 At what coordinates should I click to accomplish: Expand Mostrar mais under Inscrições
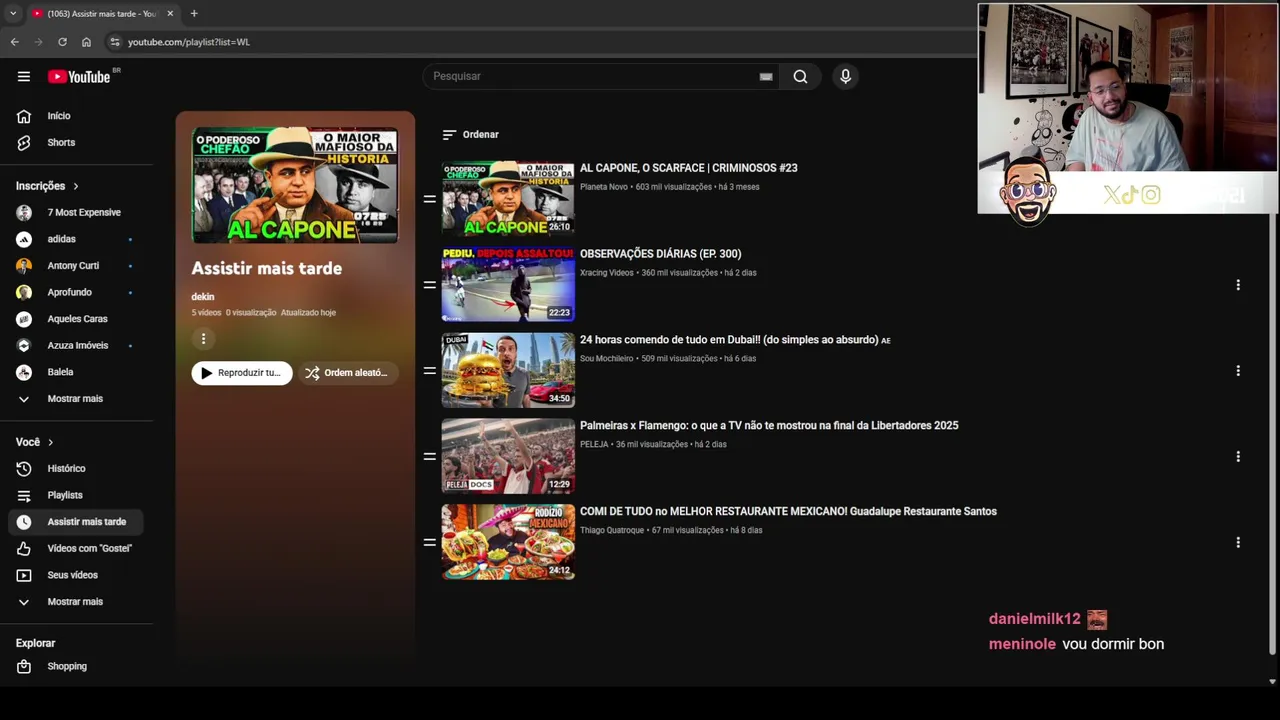[77, 398]
